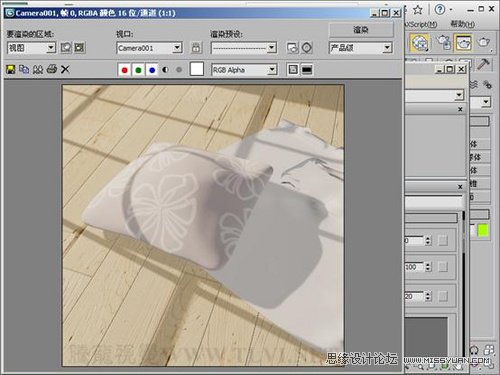Toggle the black UI frame button
The image size is (500, 375).
[x=307, y=70]
